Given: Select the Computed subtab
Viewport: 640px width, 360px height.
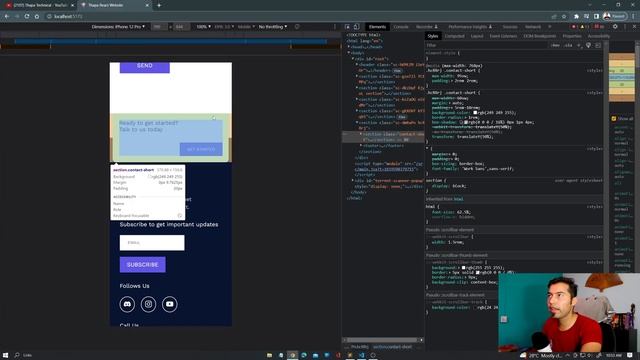Looking at the screenshot, I should coord(454,36).
